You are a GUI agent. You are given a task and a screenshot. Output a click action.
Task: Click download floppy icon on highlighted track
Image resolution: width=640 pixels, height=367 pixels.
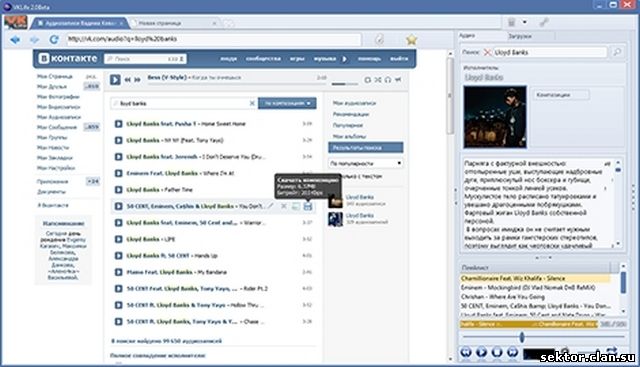point(308,207)
